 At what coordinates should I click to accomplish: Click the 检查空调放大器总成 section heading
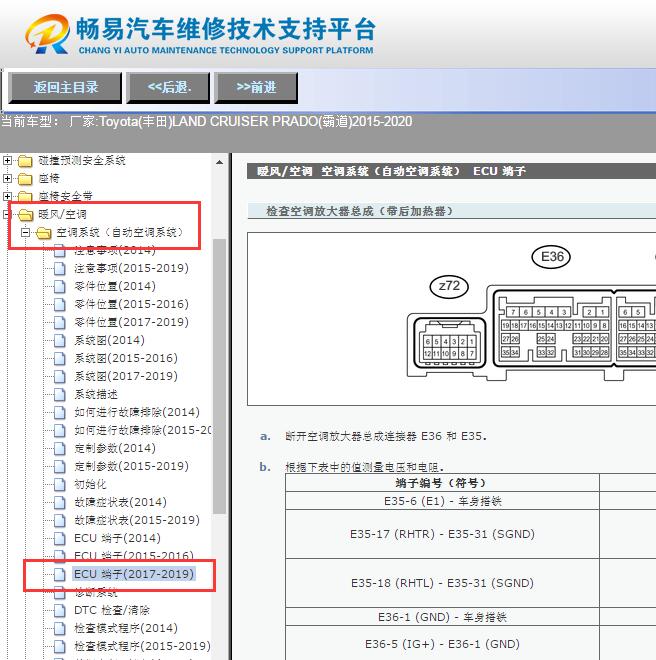(x=359, y=211)
